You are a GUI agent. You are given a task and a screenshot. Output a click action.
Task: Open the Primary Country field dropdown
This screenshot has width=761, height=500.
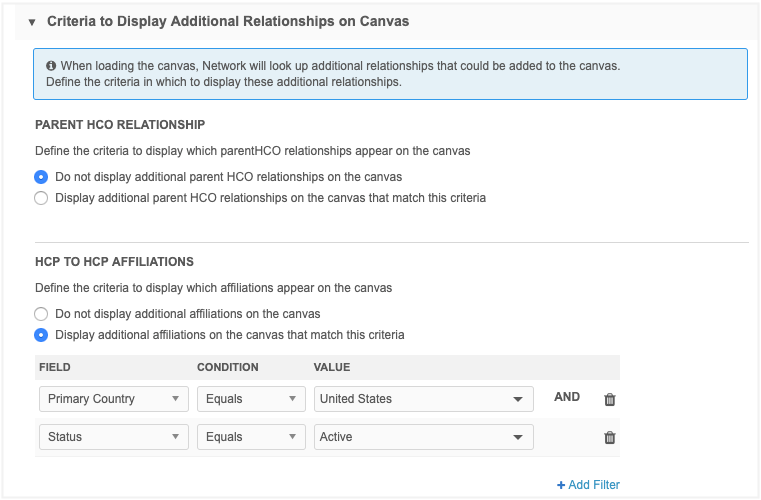point(113,399)
